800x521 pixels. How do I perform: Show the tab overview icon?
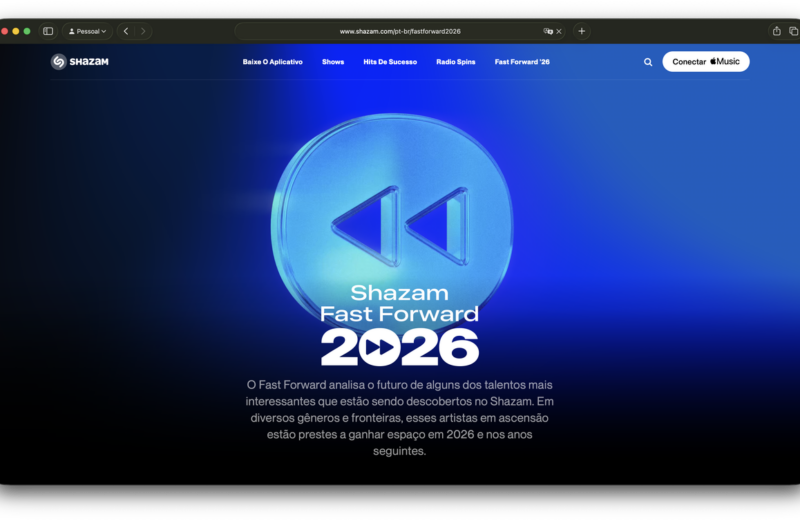coord(793,31)
